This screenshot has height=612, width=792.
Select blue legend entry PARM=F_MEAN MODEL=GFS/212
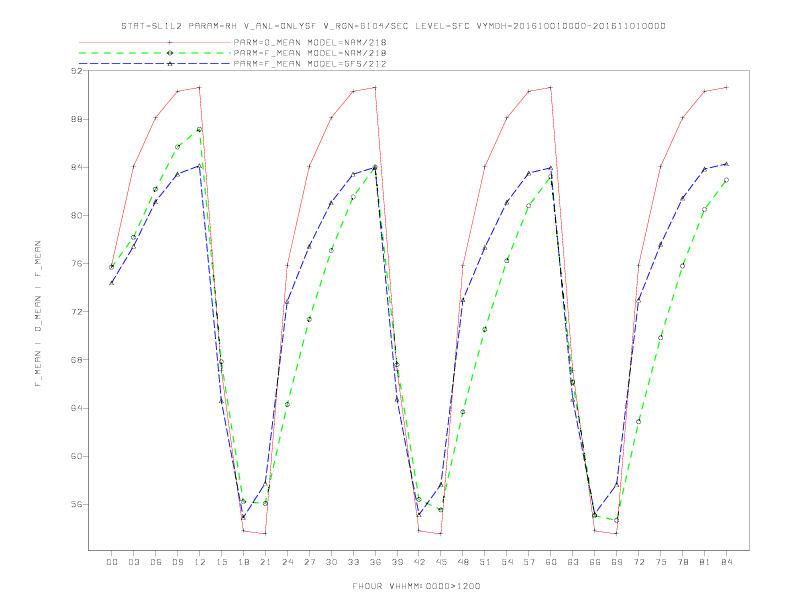pos(310,64)
